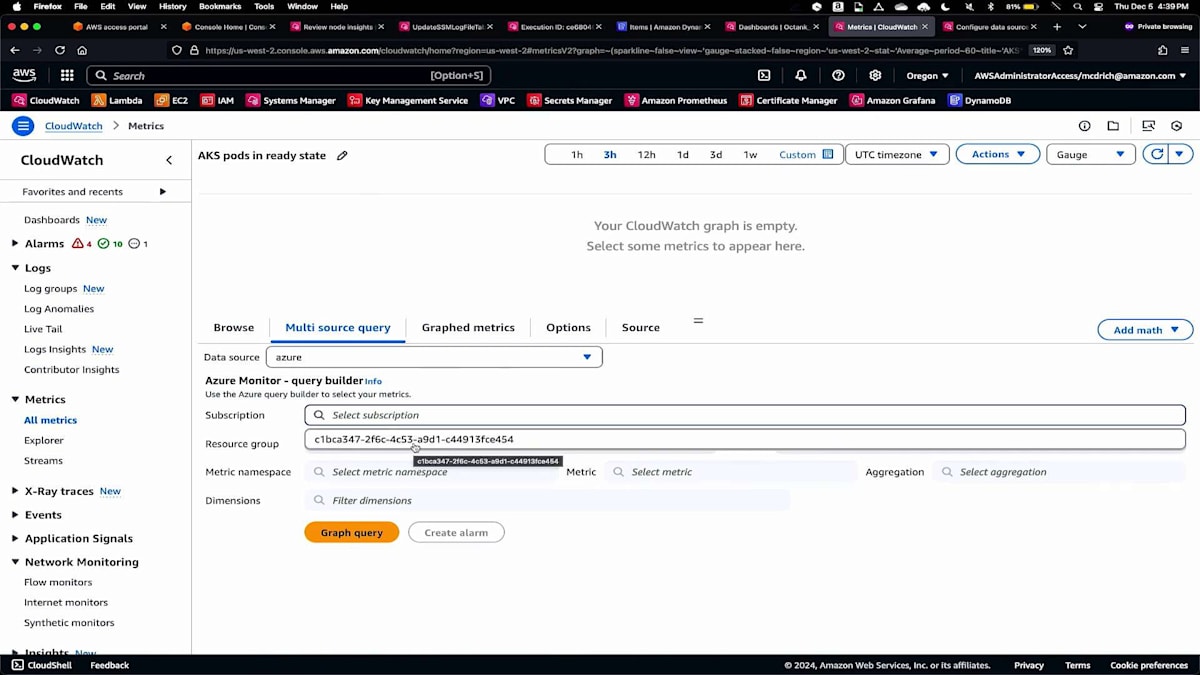The height and width of the screenshot is (675, 1200).
Task: Open Contributor Insights page
Action: 72,369
